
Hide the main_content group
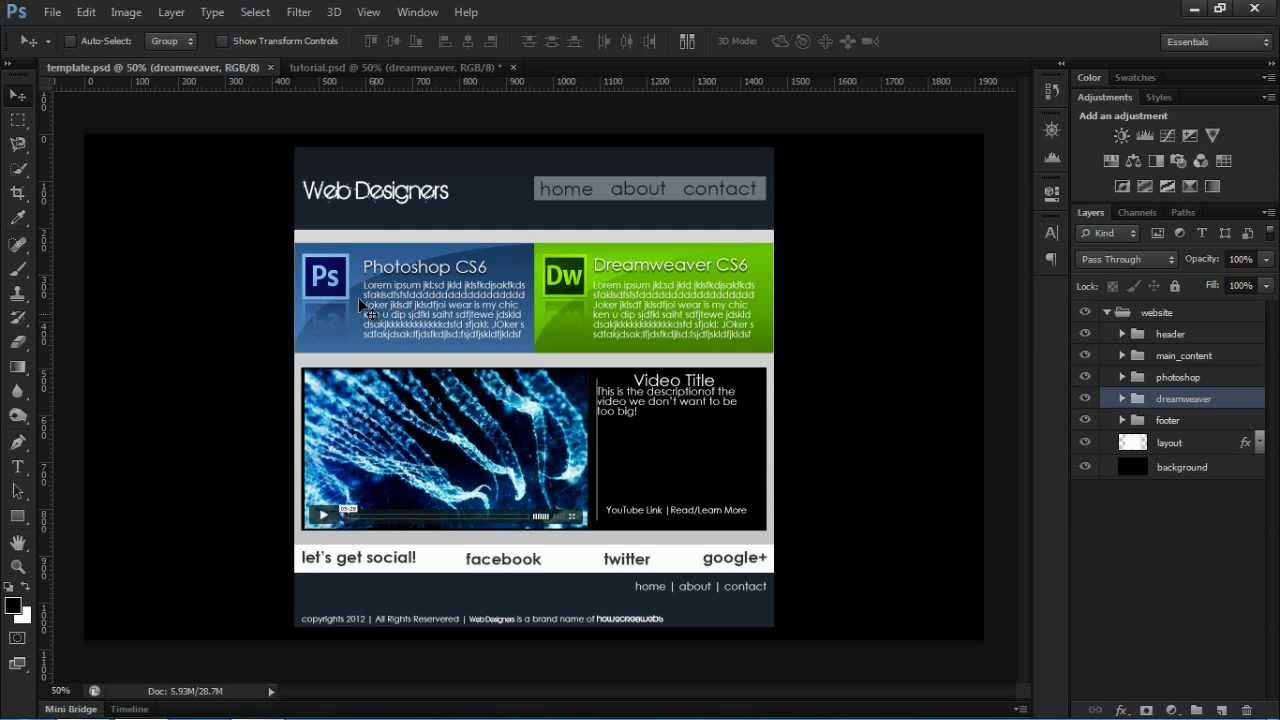click(1085, 355)
